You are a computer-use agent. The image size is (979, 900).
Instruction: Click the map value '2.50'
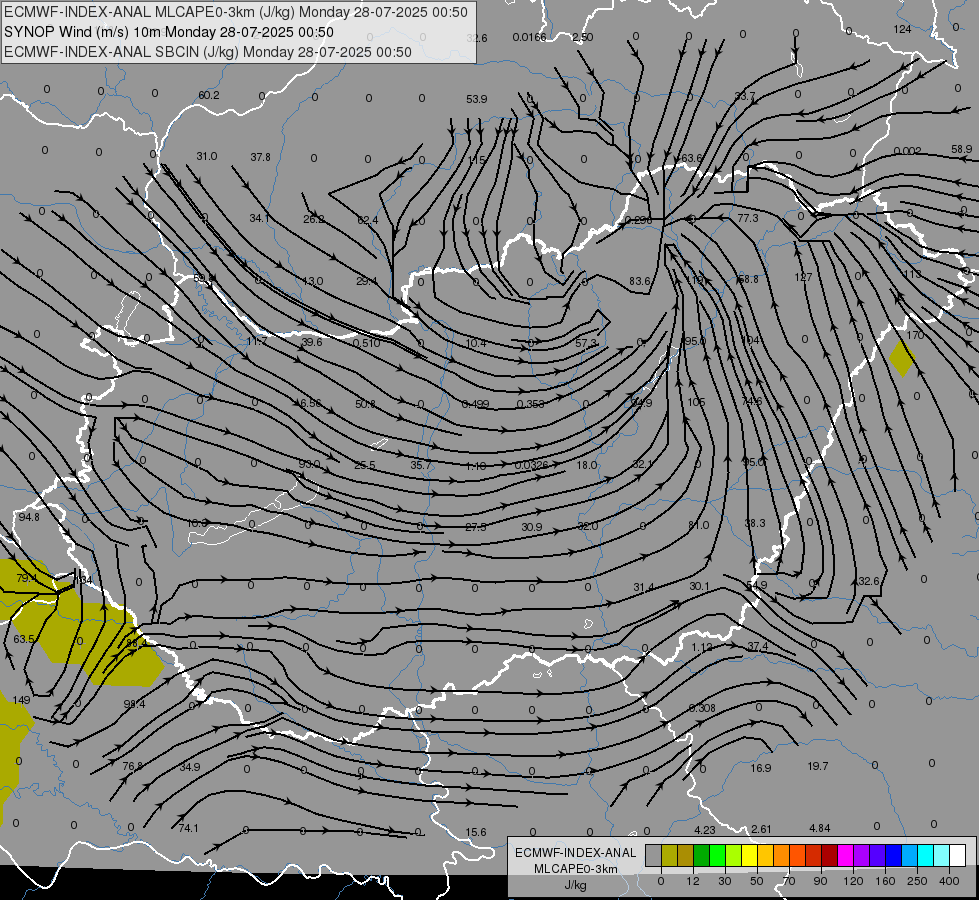[x=583, y=37]
